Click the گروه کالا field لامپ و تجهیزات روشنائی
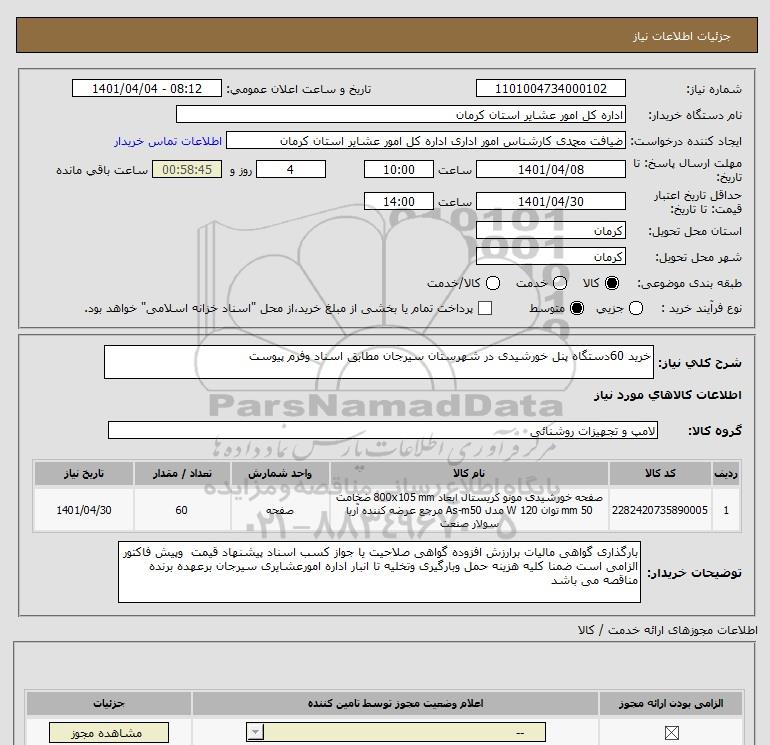Viewport: 770px width, 745px height. coord(383,431)
